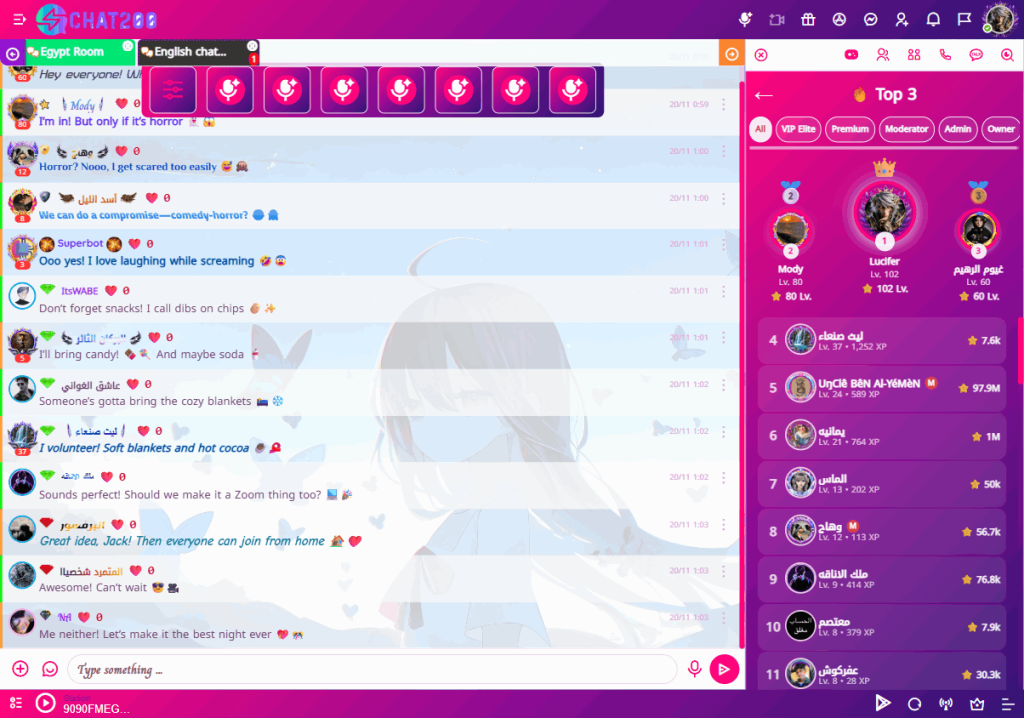Viewport: 1024px width, 718px height.
Task: Switch to the English chat tab
Action: point(190,50)
